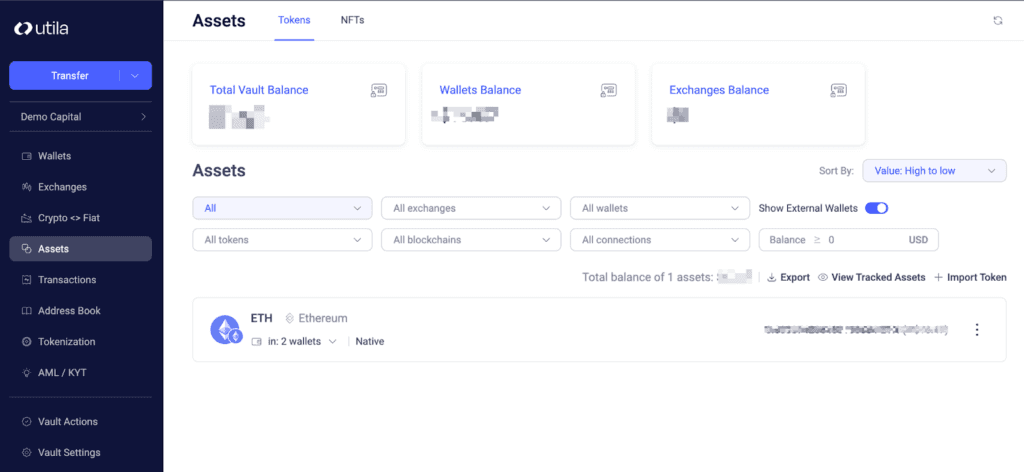Click the Export button
The height and width of the screenshot is (472, 1024).
click(x=788, y=277)
